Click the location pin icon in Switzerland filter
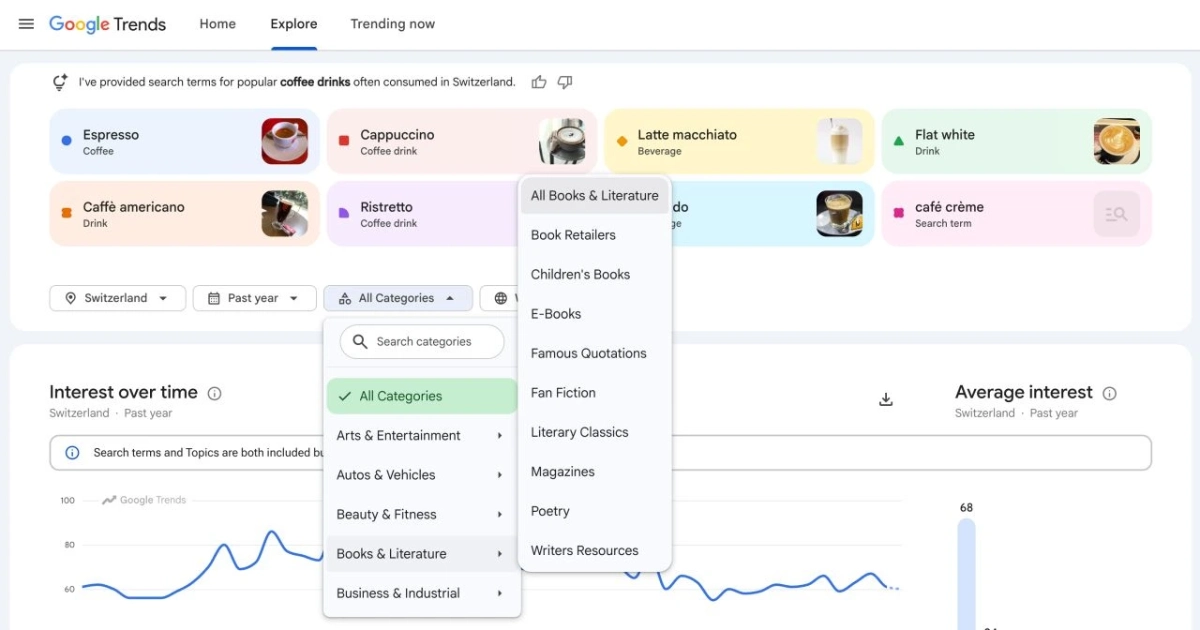The height and width of the screenshot is (630, 1200). click(70, 298)
